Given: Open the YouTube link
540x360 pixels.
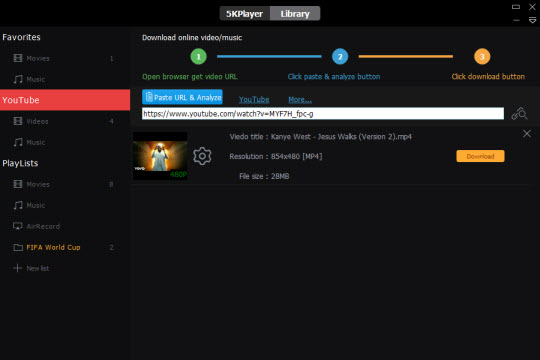Looking at the screenshot, I should click(x=254, y=100).
